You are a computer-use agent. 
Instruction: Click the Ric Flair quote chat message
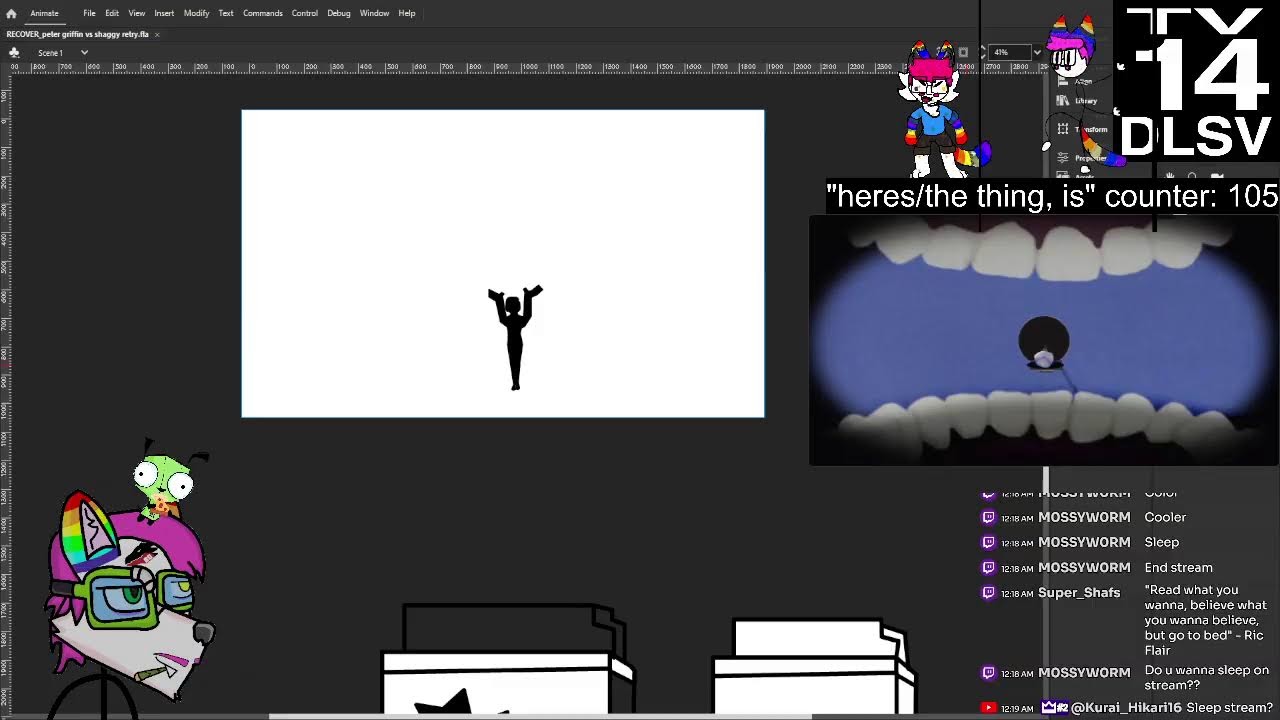pos(1206,620)
